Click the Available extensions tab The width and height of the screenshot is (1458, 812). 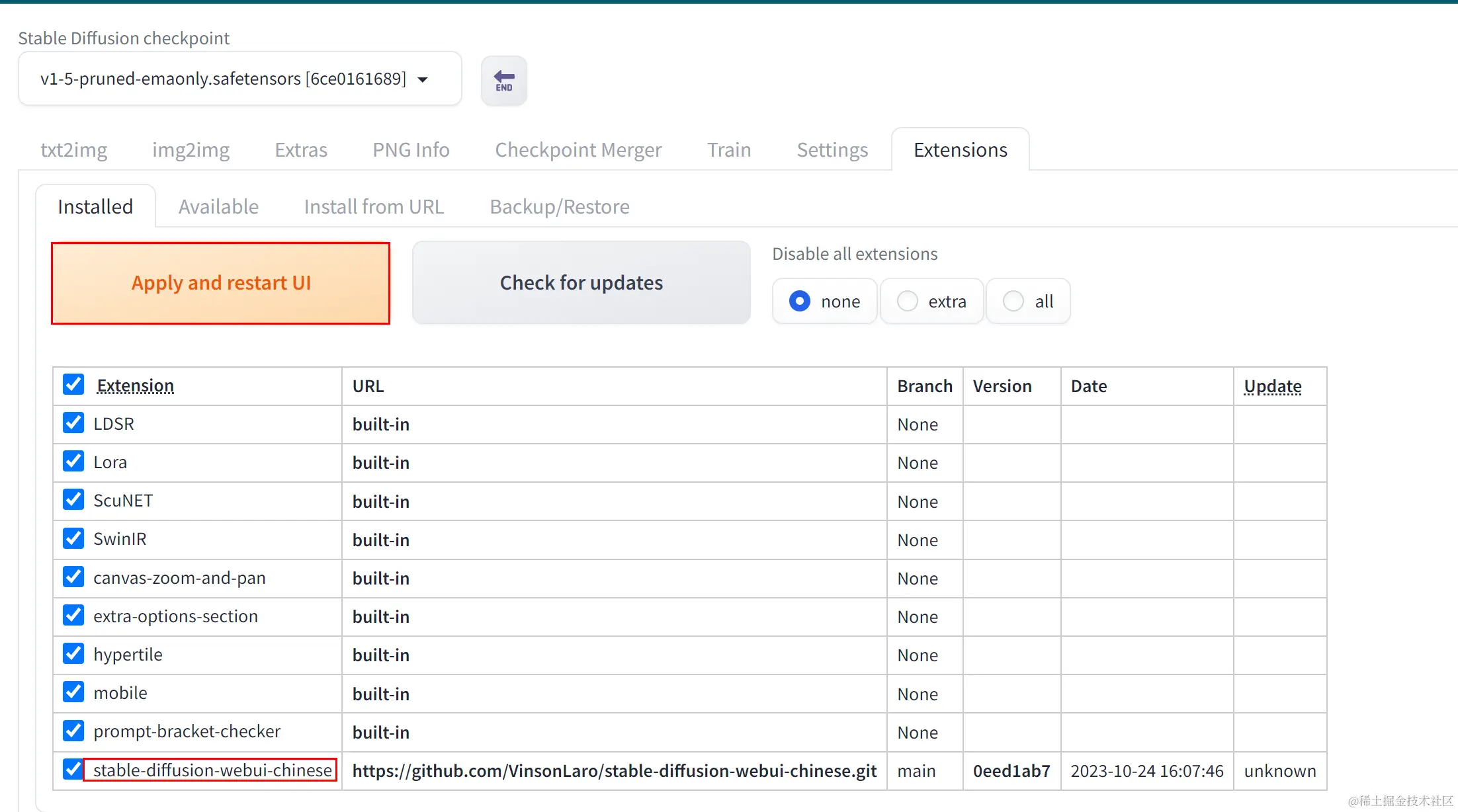pyautogui.click(x=218, y=206)
